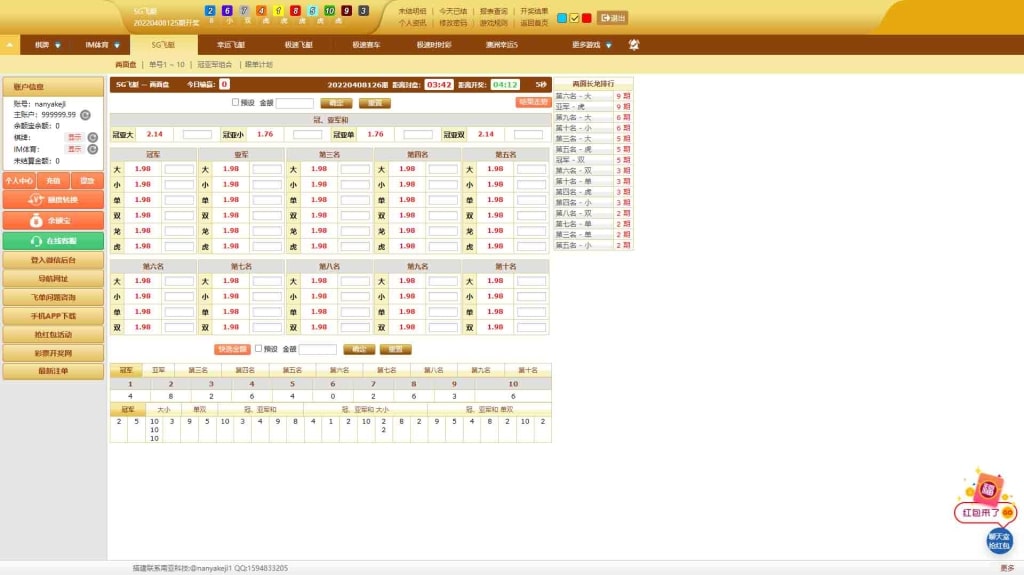The width and height of the screenshot is (1024, 575).
Task: Click the dark red number 9 result ball
Action: (346, 10)
